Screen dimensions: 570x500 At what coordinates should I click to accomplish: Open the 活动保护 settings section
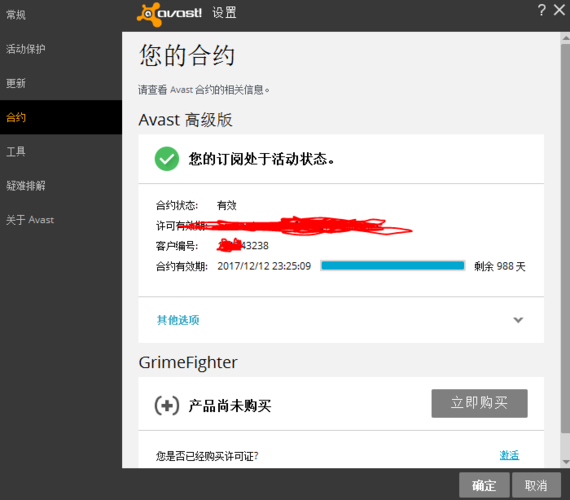click(x=25, y=49)
